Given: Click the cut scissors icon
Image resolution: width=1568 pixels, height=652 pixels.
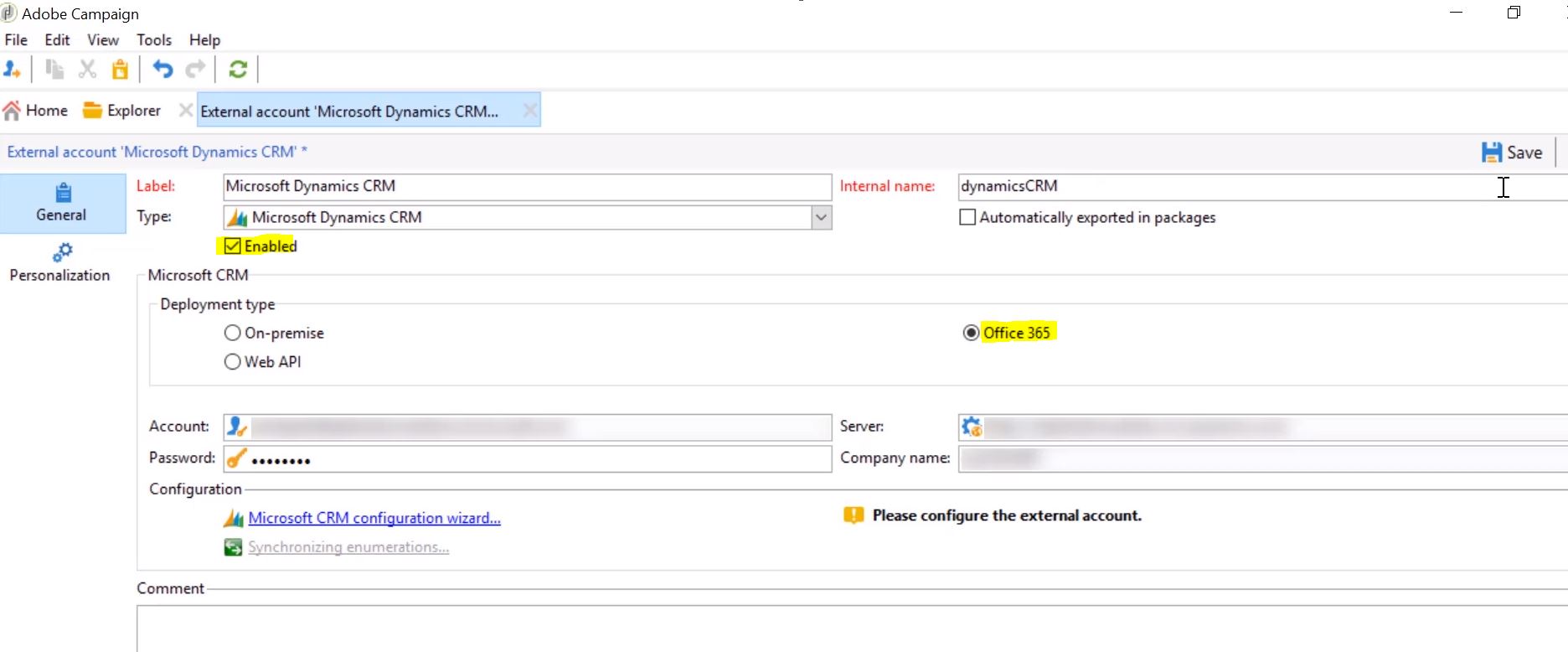Looking at the screenshot, I should (87, 70).
